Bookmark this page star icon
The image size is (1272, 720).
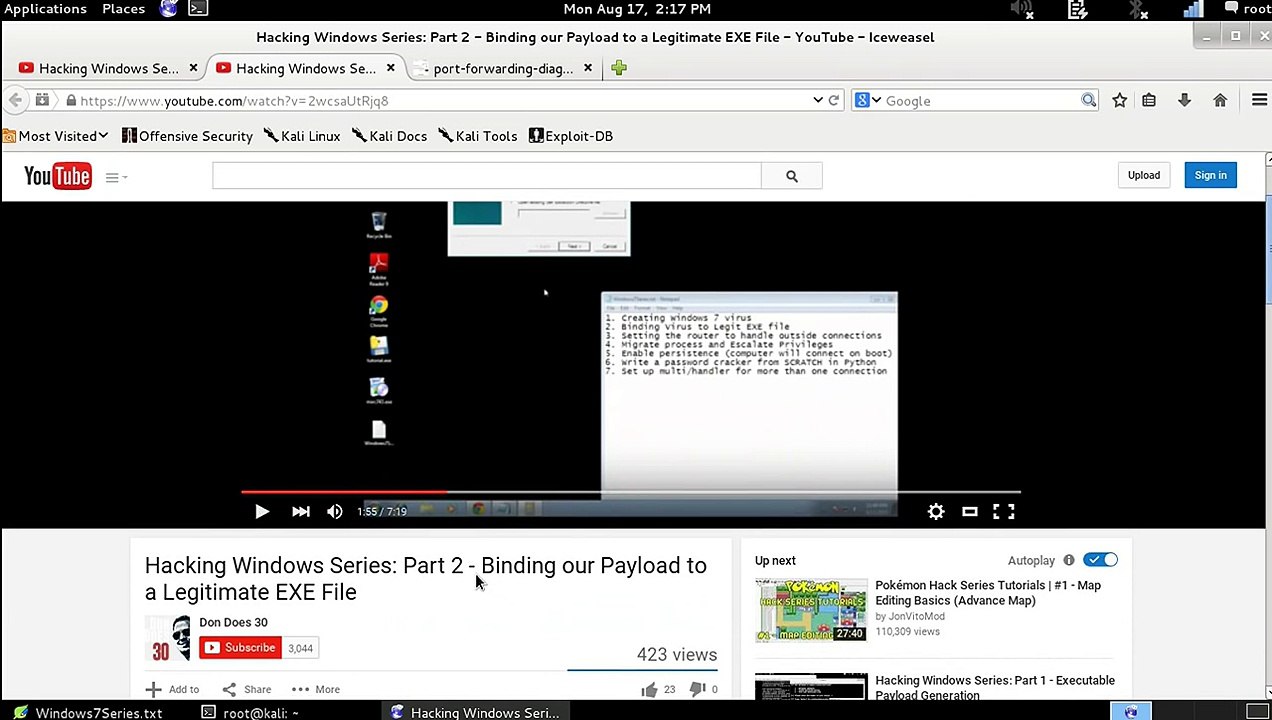point(1119,100)
